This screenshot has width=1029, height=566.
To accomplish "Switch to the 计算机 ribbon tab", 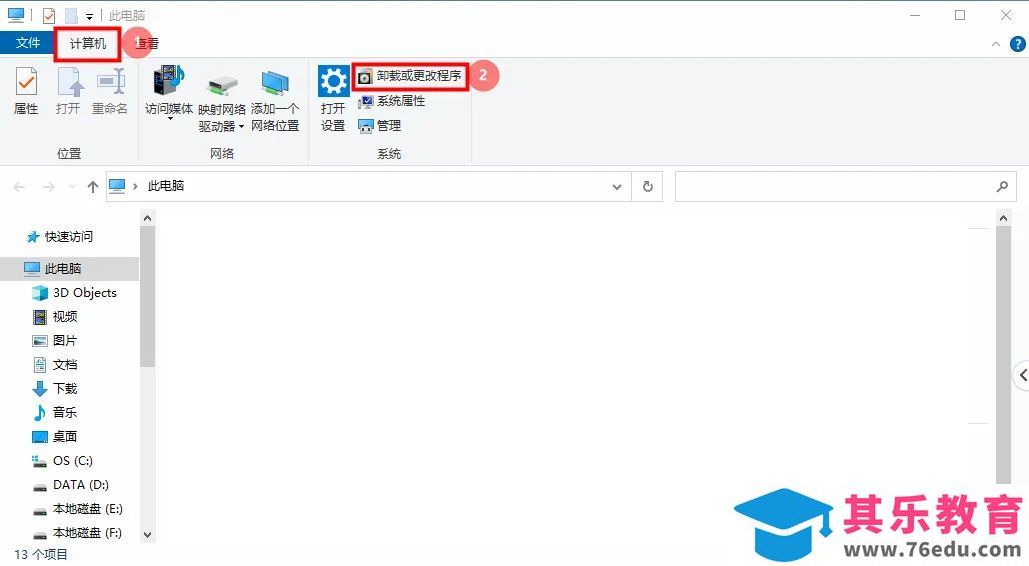I will pos(87,43).
